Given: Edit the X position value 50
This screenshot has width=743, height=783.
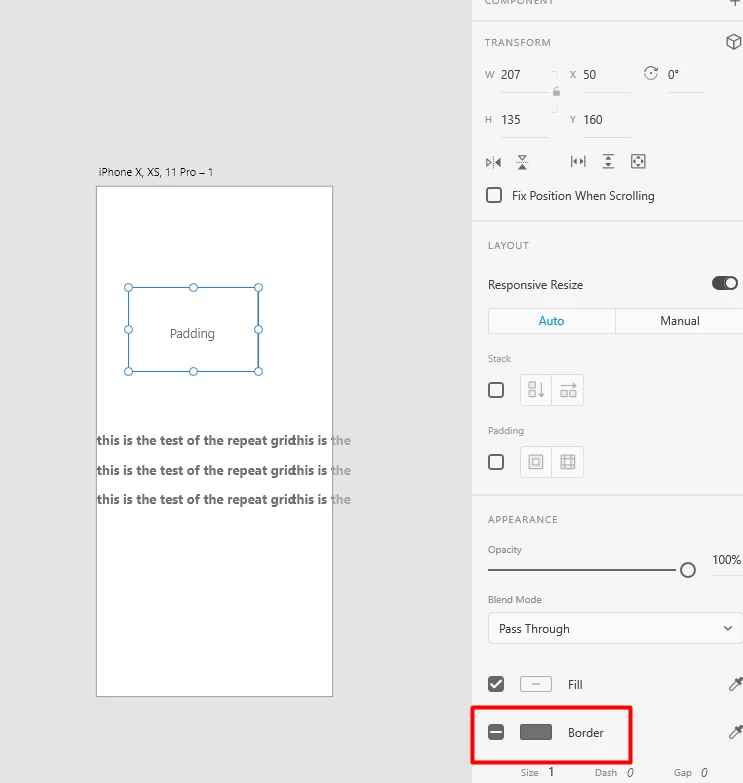Looking at the screenshot, I should [x=606, y=75].
